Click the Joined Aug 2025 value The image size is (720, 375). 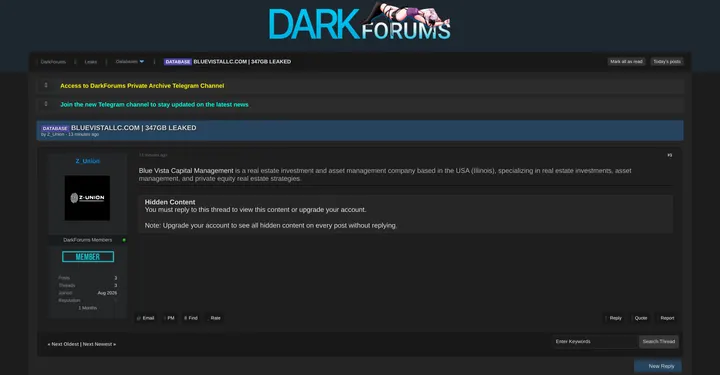point(107,293)
